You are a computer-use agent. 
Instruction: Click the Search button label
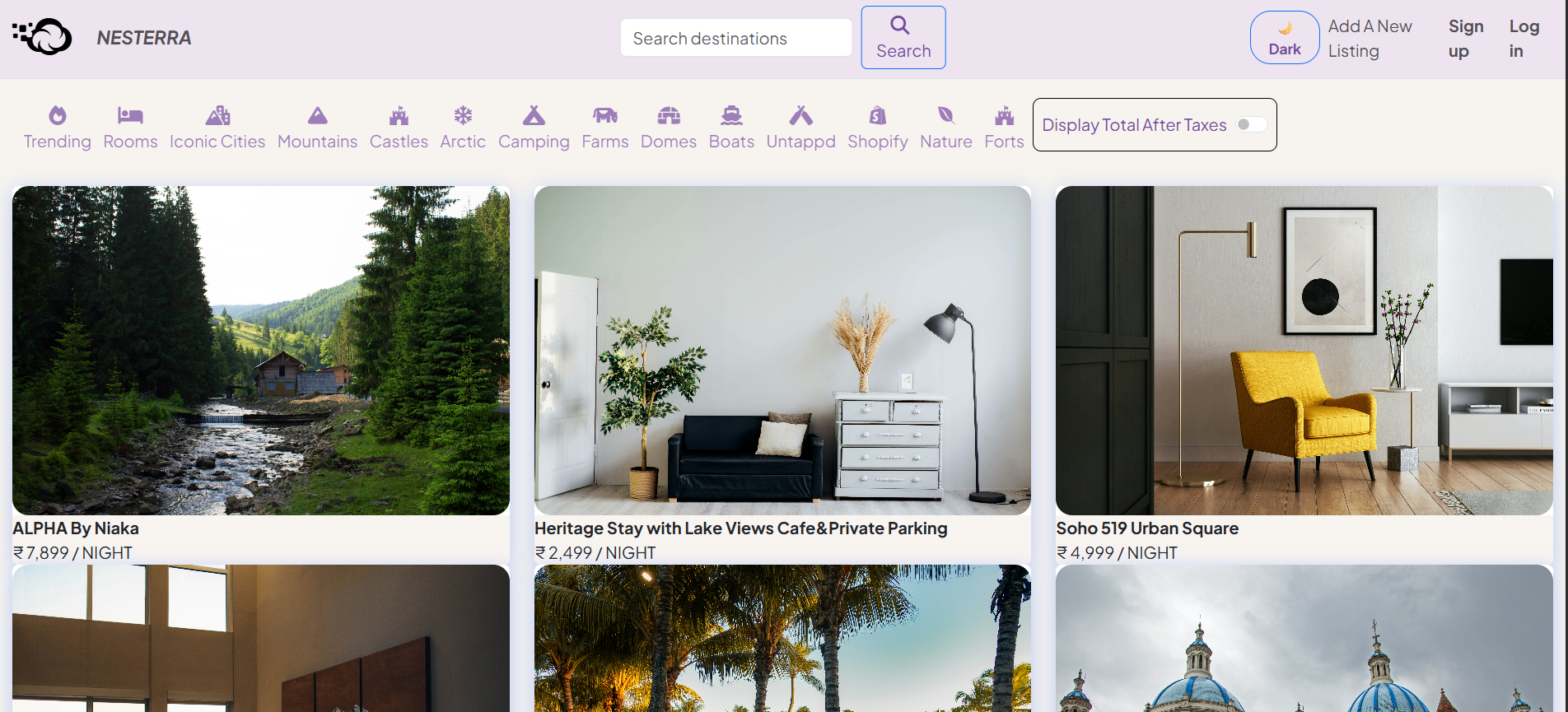[x=903, y=51]
